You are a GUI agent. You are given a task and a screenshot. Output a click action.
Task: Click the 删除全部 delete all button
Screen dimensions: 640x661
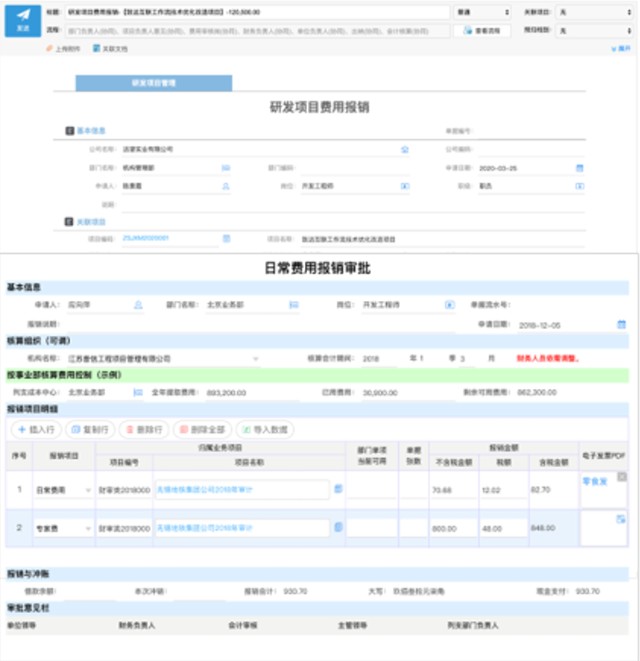coord(202,430)
